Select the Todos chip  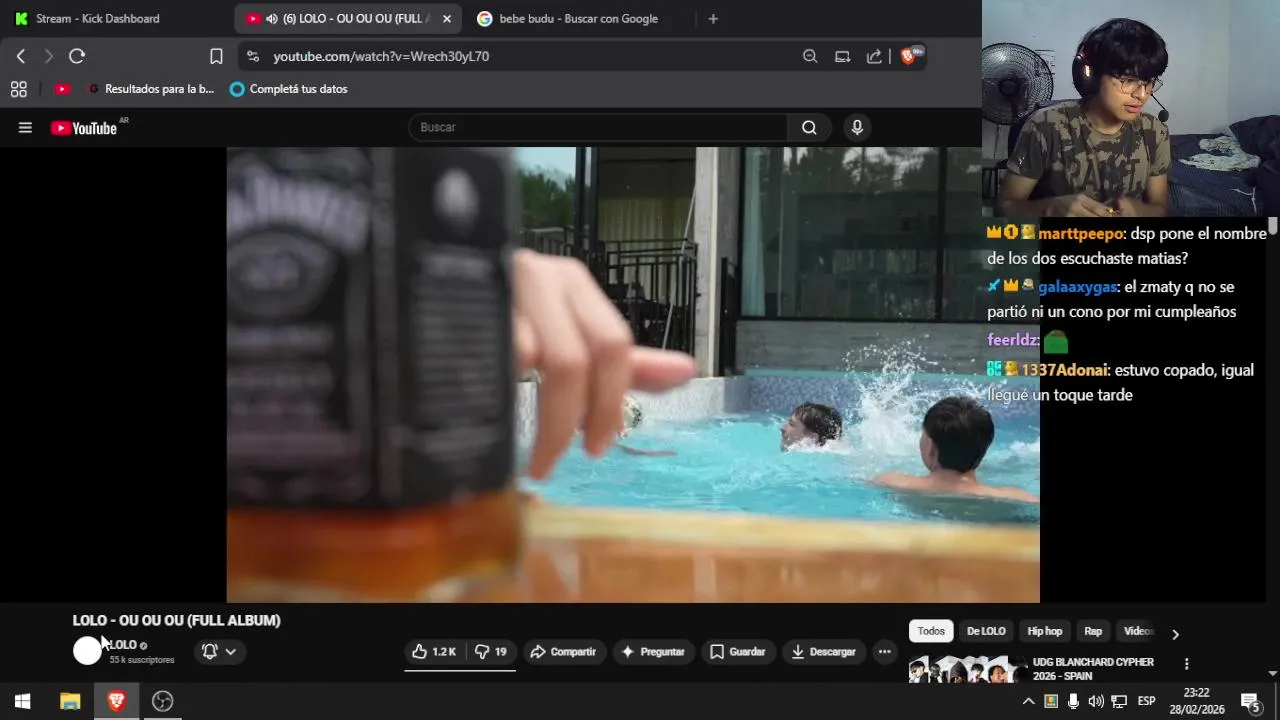931,631
